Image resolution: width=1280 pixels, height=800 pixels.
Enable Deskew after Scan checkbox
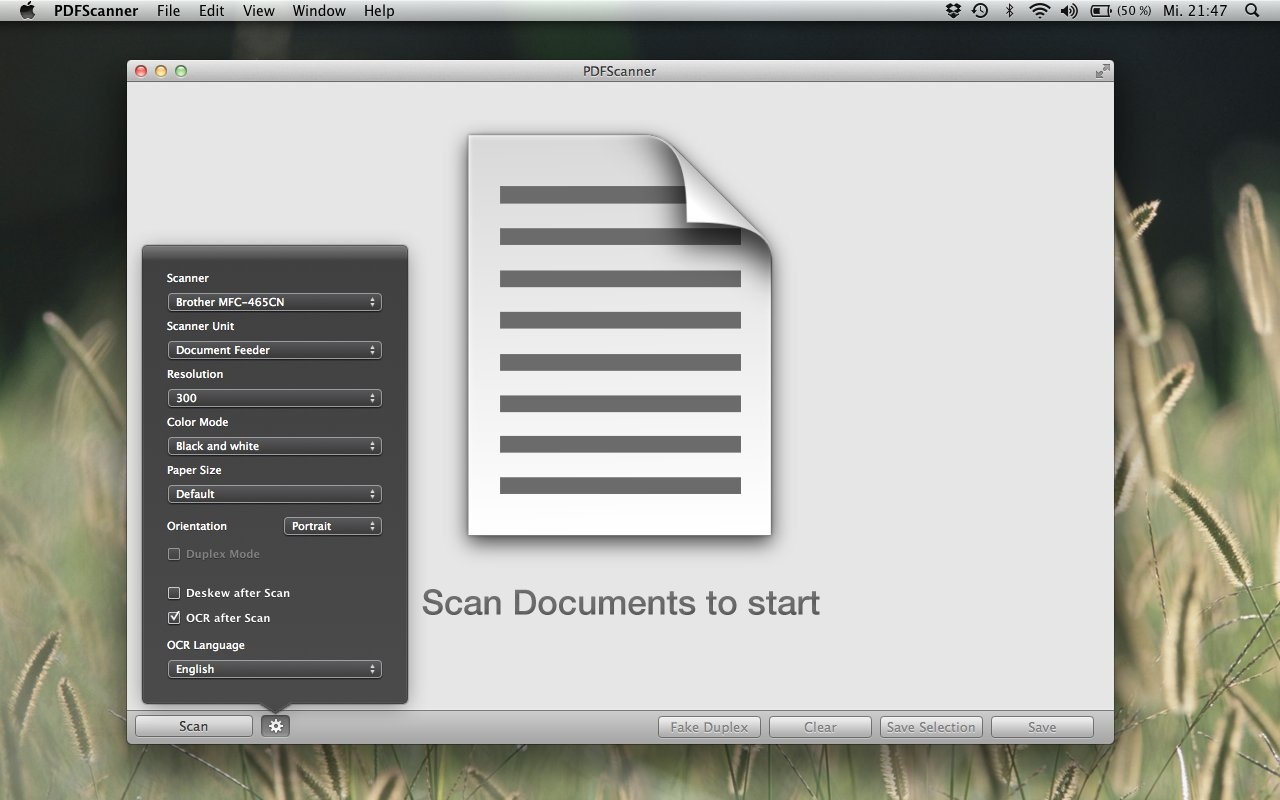[x=174, y=593]
